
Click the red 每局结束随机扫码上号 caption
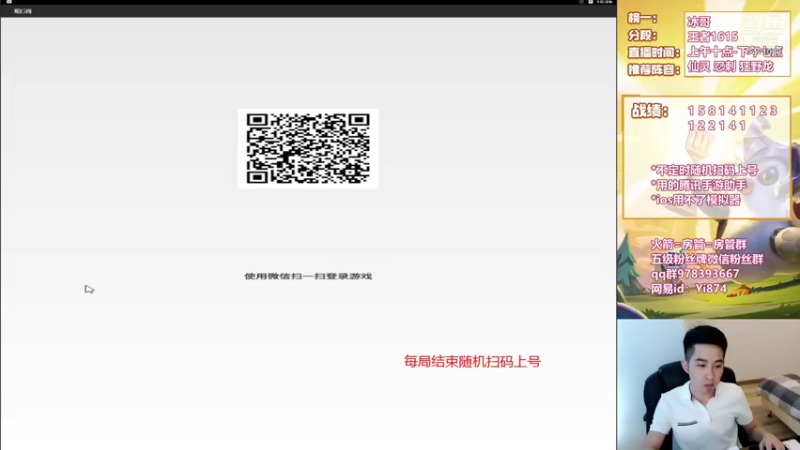point(472,361)
